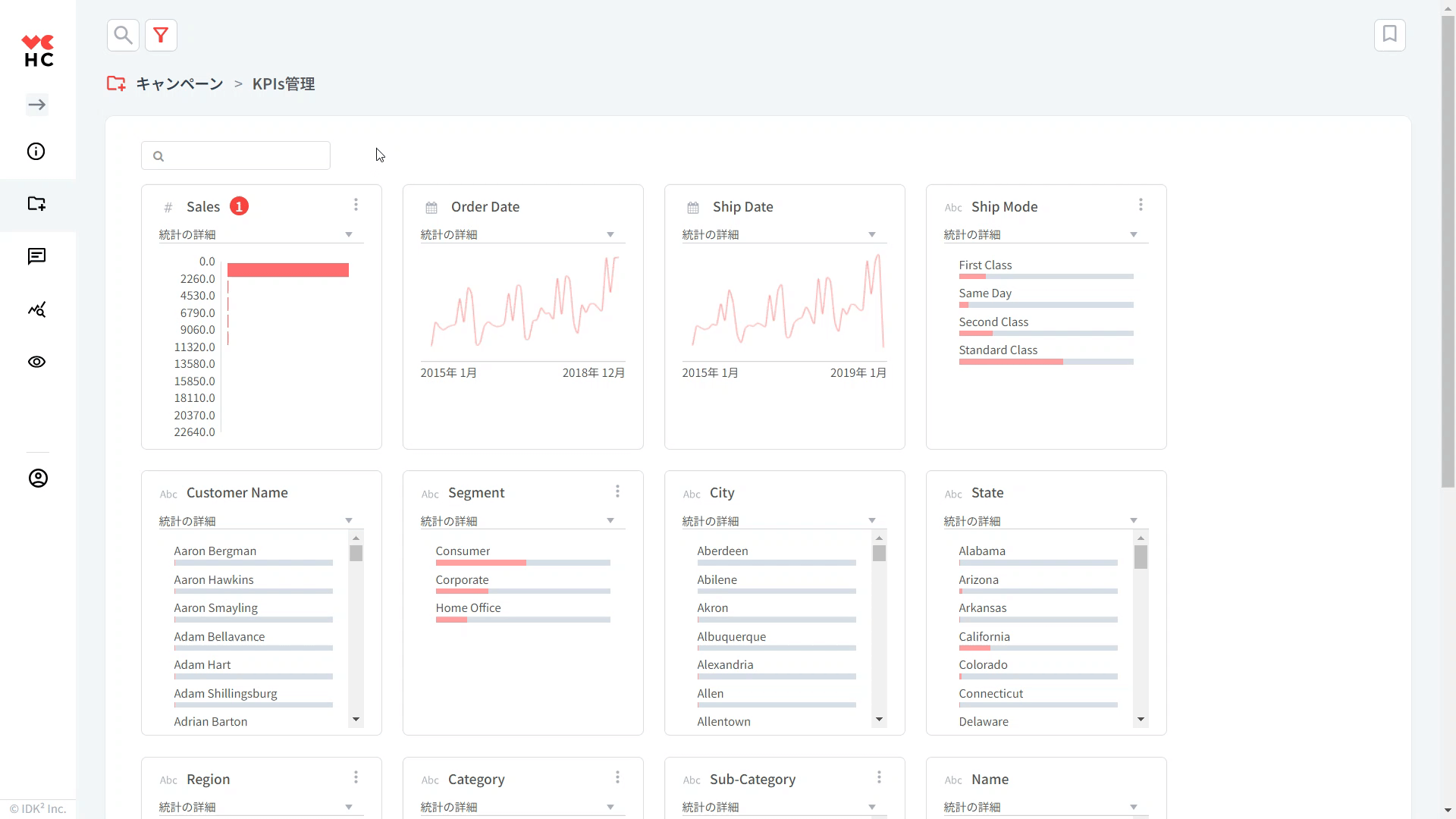This screenshot has height=819, width=1456.
Task: Open the red filter funnel button
Action: (x=161, y=35)
